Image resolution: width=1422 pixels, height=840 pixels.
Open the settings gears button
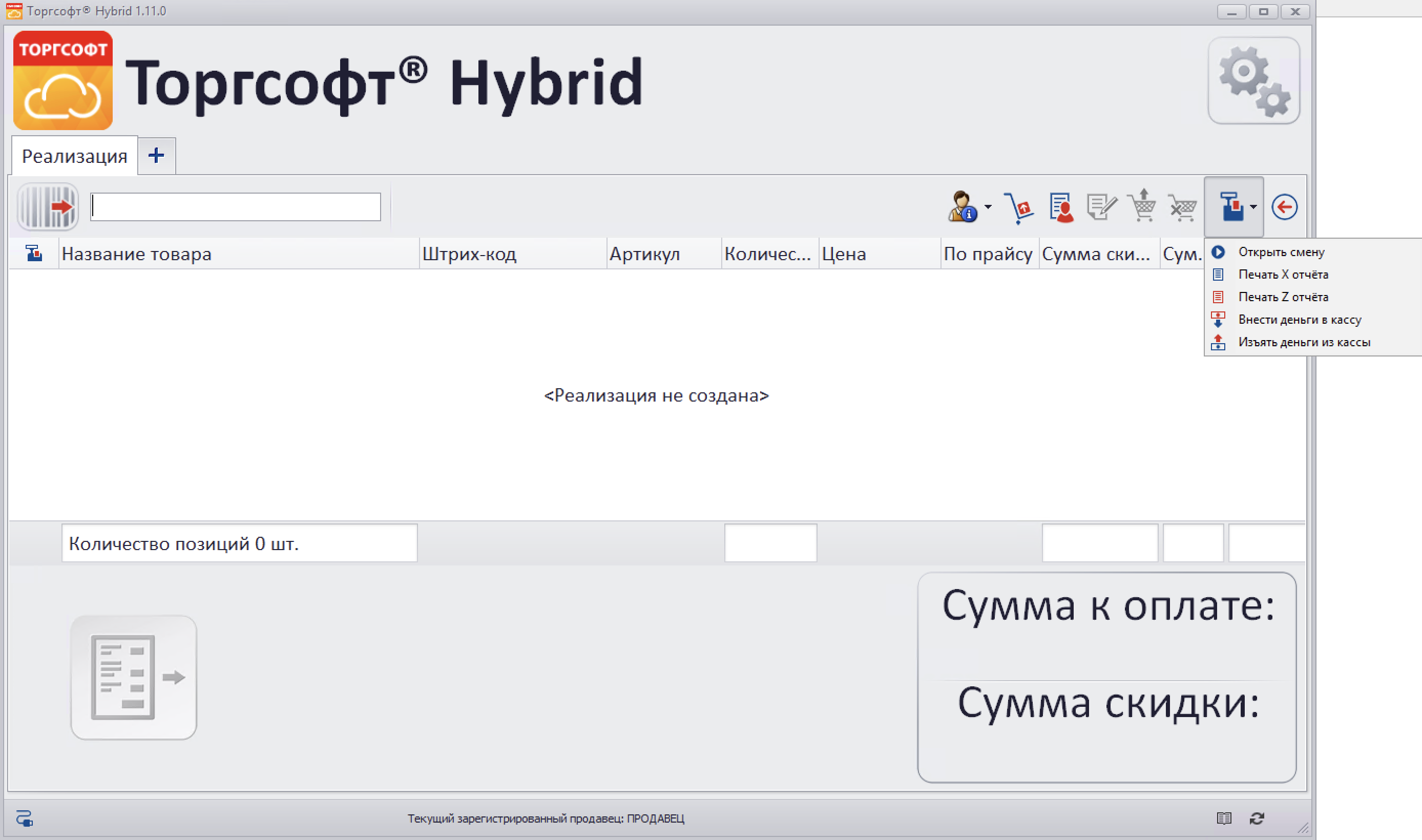pyautogui.click(x=1253, y=80)
